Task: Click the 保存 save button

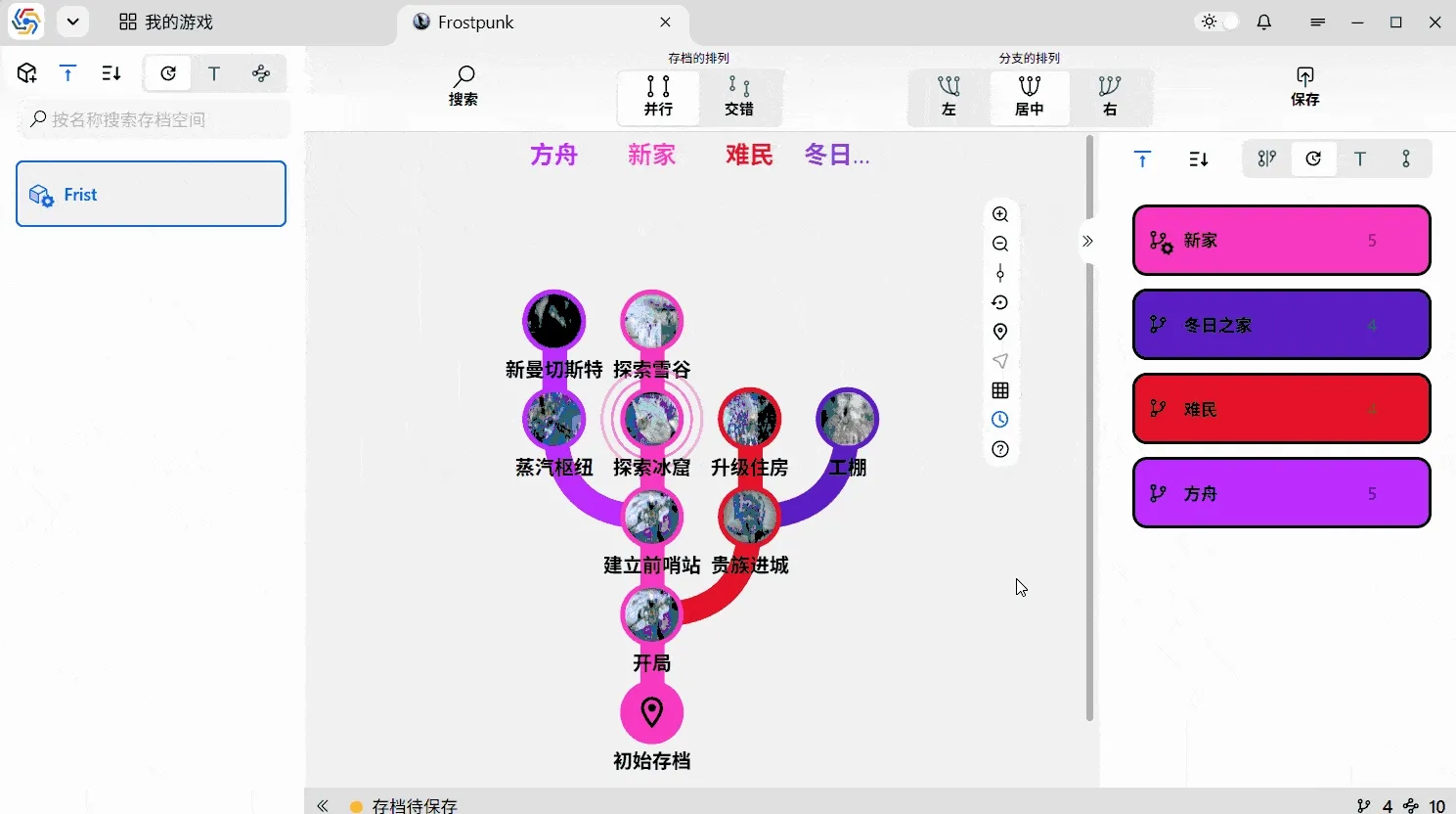Action: click(1304, 86)
